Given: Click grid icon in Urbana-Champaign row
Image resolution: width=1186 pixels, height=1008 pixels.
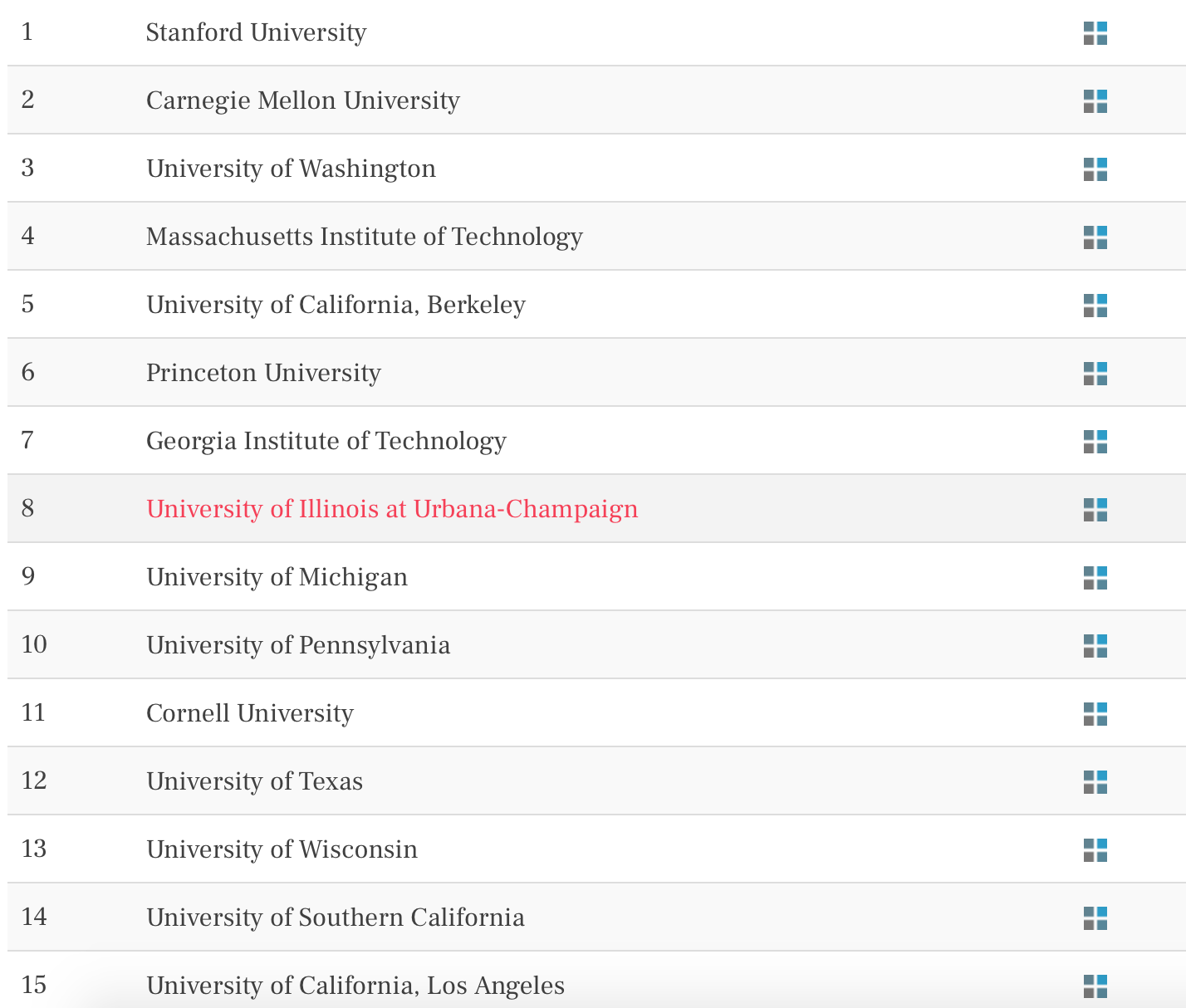Looking at the screenshot, I should (x=1095, y=510).
